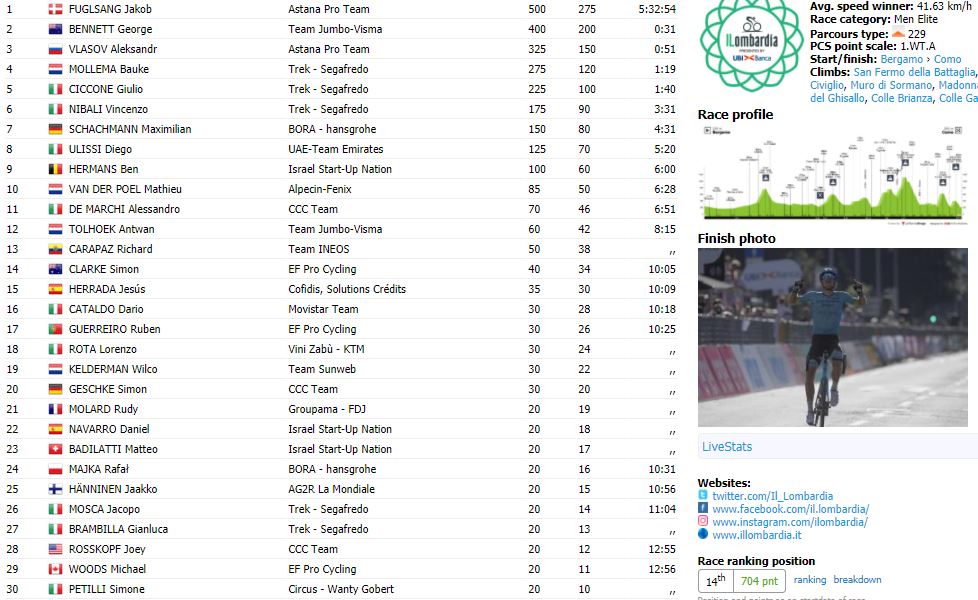Open the Groupama - FDJ team link
Image resolution: width=978 pixels, height=600 pixels.
coord(327,409)
